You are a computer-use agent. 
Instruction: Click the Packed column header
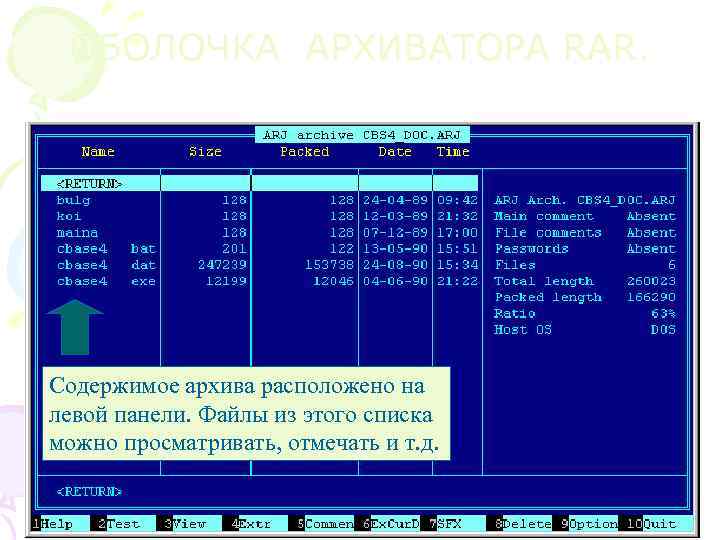[x=305, y=152]
